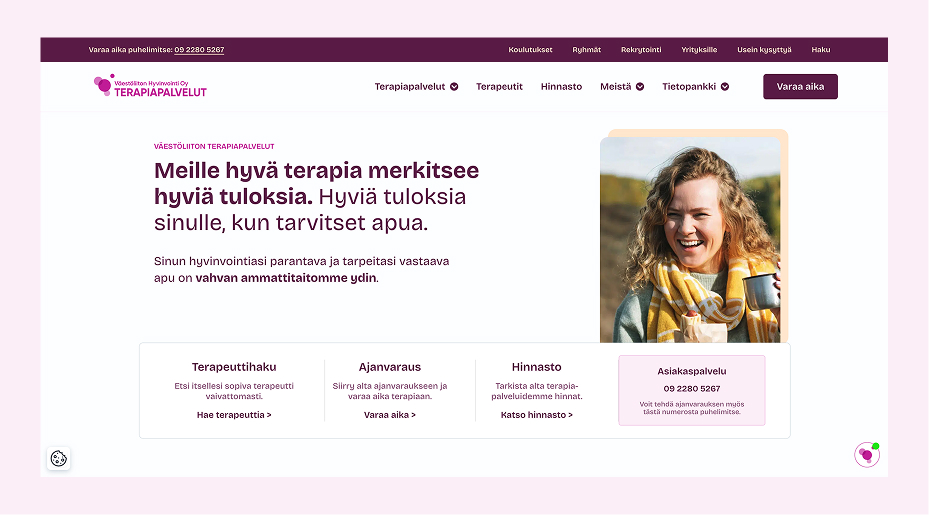Open the chat bubble widget icon

pyautogui.click(x=867, y=455)
